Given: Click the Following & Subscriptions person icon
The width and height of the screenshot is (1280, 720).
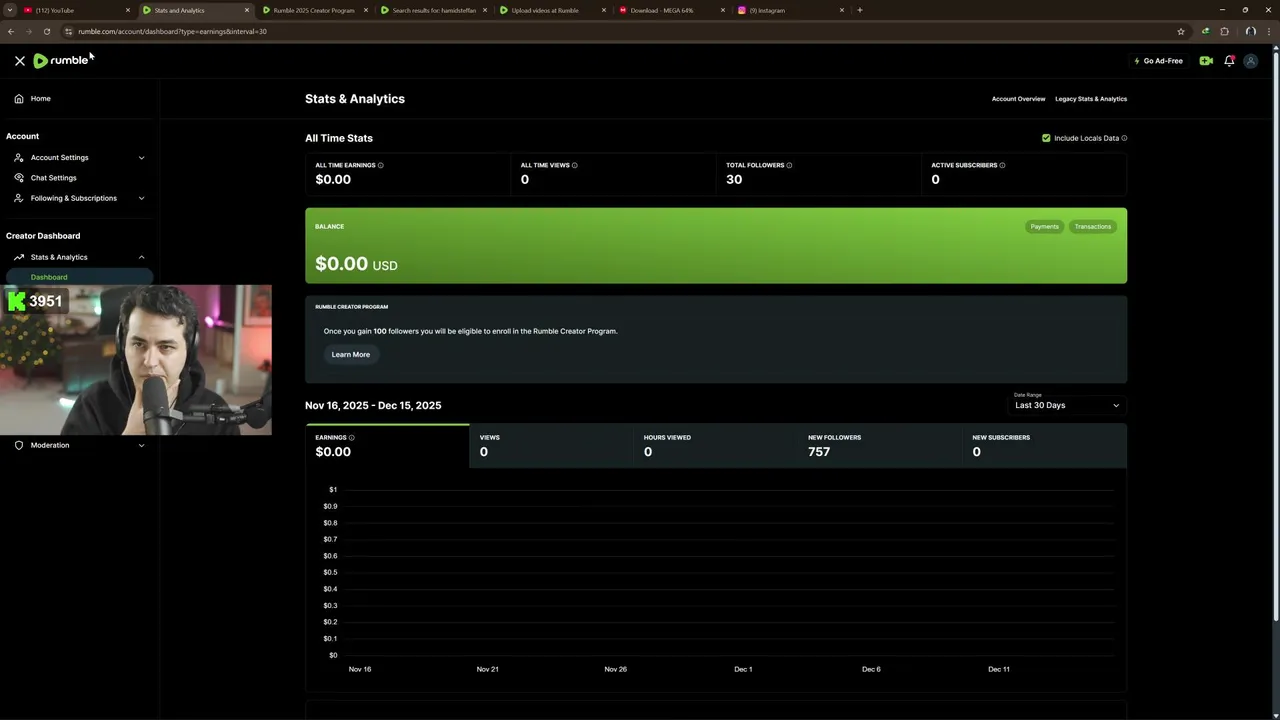Looking at the screenshot, I should click(x=19, y=198).
